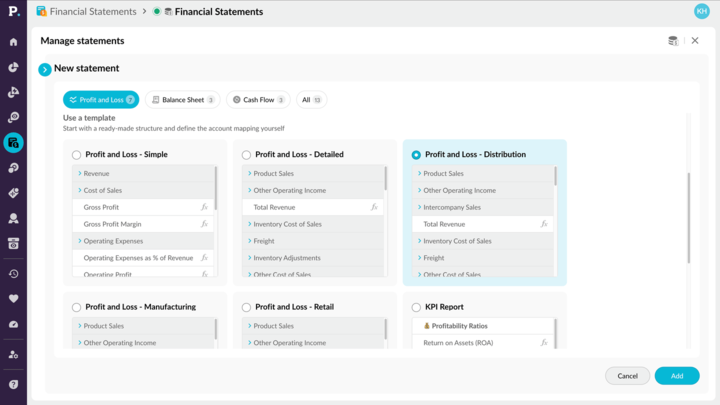Open the favorites heart sidebar icon
The width and height of the screenshot is (720, 405).
click(13, 298)
